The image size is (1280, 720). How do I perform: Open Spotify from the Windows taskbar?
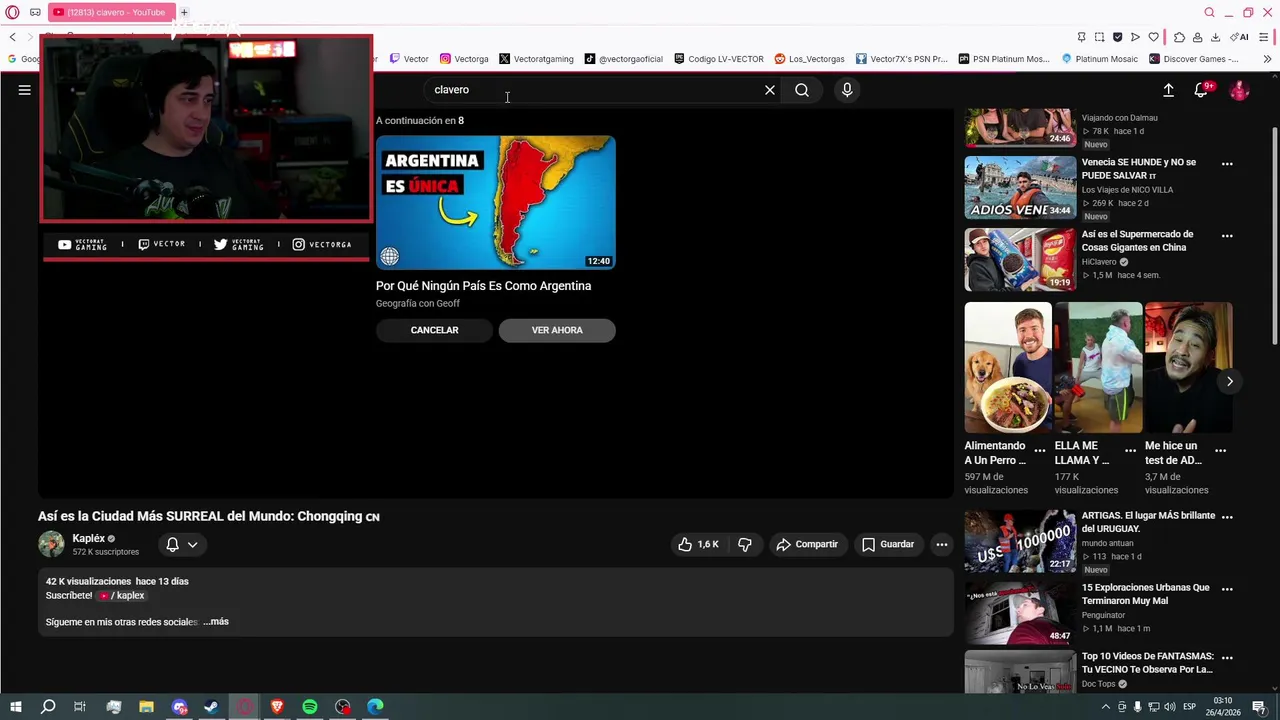[x=310, y=707]
